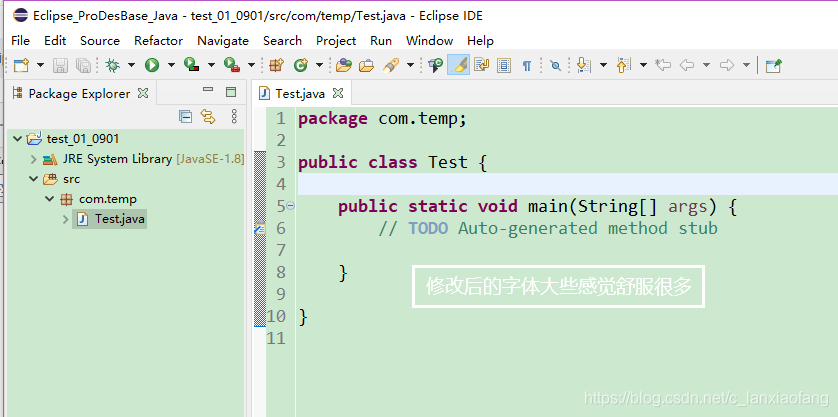Collapse main method fold marker line 5
This screenshot has height=417, width=838.
pos(291,206)
